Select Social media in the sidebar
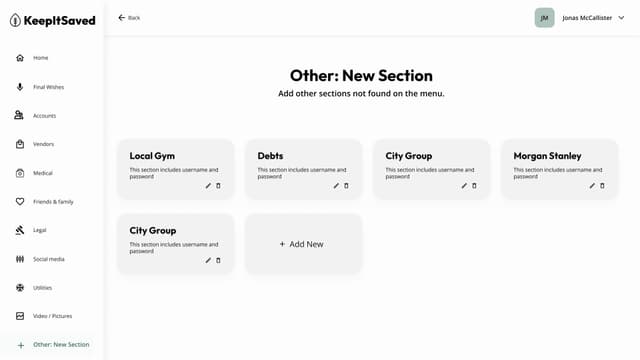 point(49,259)
